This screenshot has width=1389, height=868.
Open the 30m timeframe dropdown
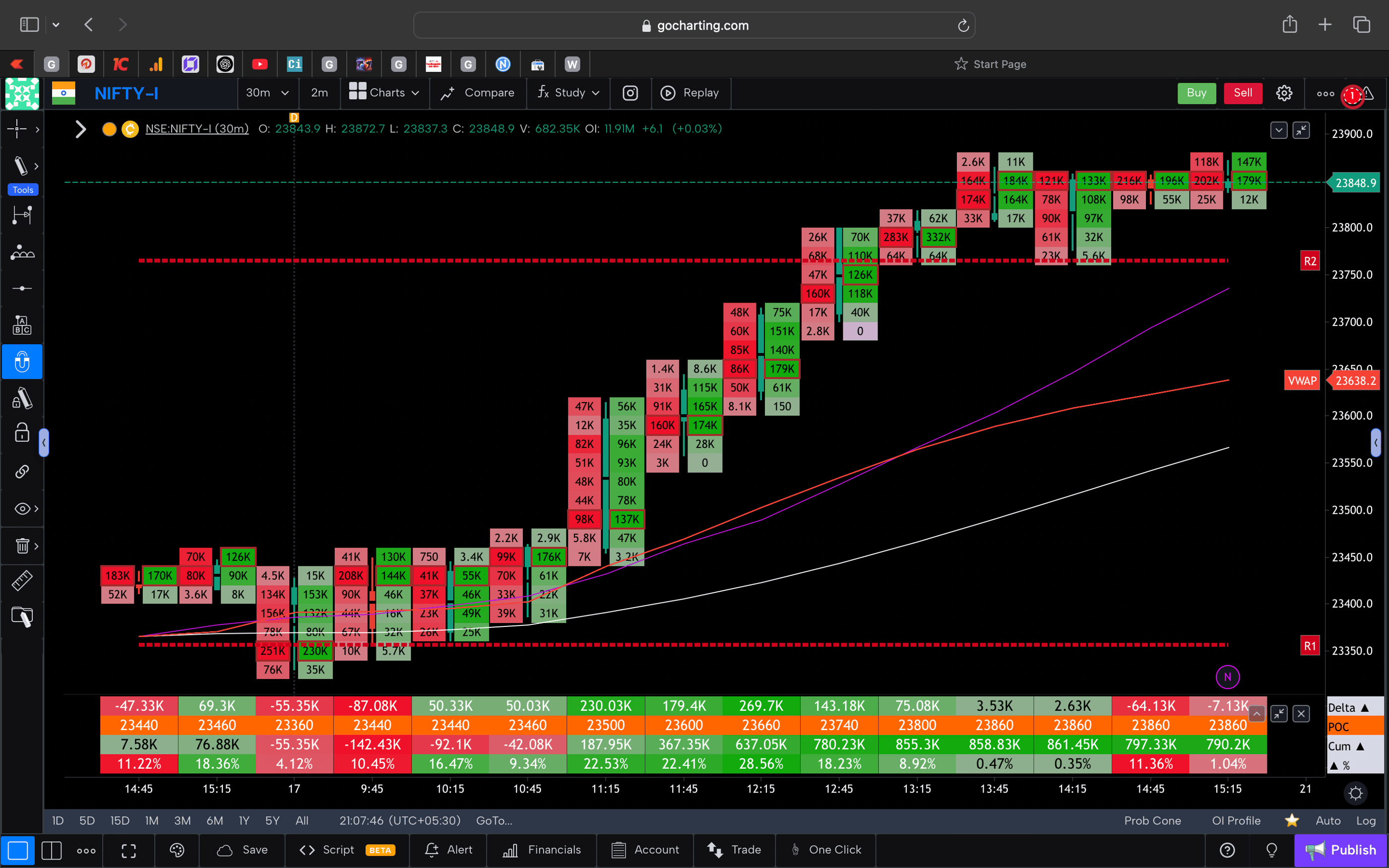pyautogui.click(x=267, y=92)
